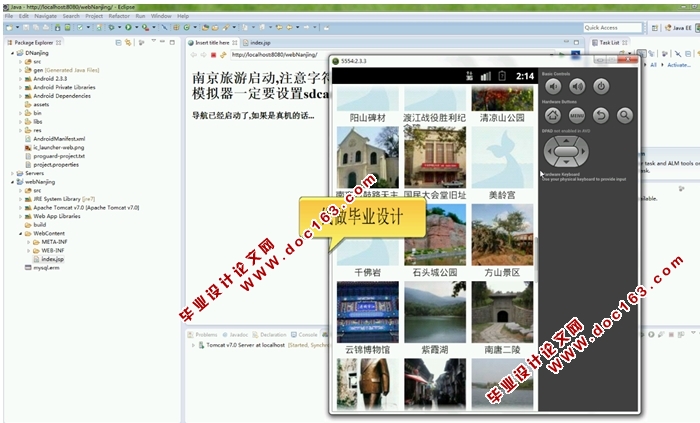This screenshot has height=423, width=700.
Task: Click the emulator Back hardware button
Action: (601, 116)
